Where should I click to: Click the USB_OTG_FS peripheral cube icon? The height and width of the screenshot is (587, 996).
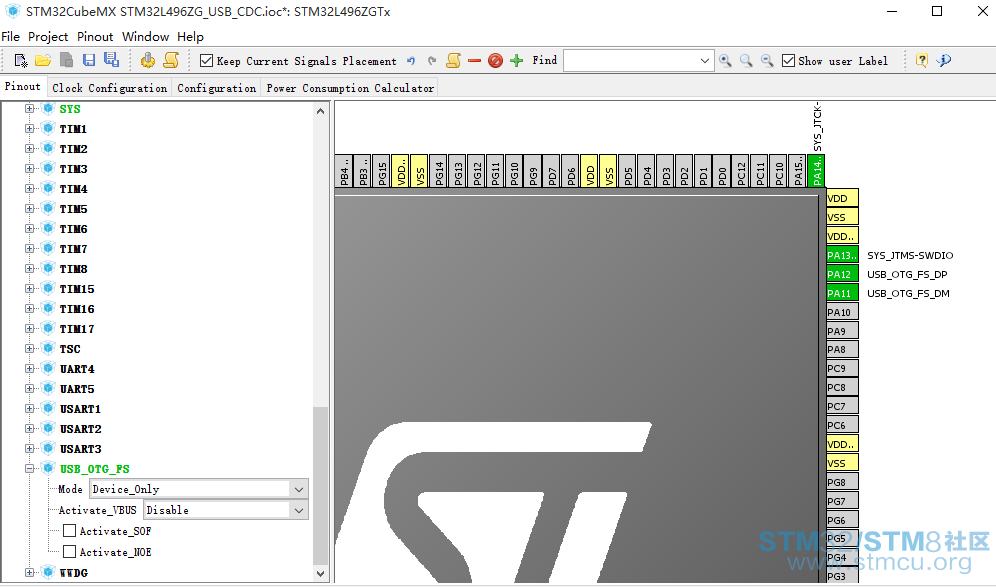click(x=48, y=468)
